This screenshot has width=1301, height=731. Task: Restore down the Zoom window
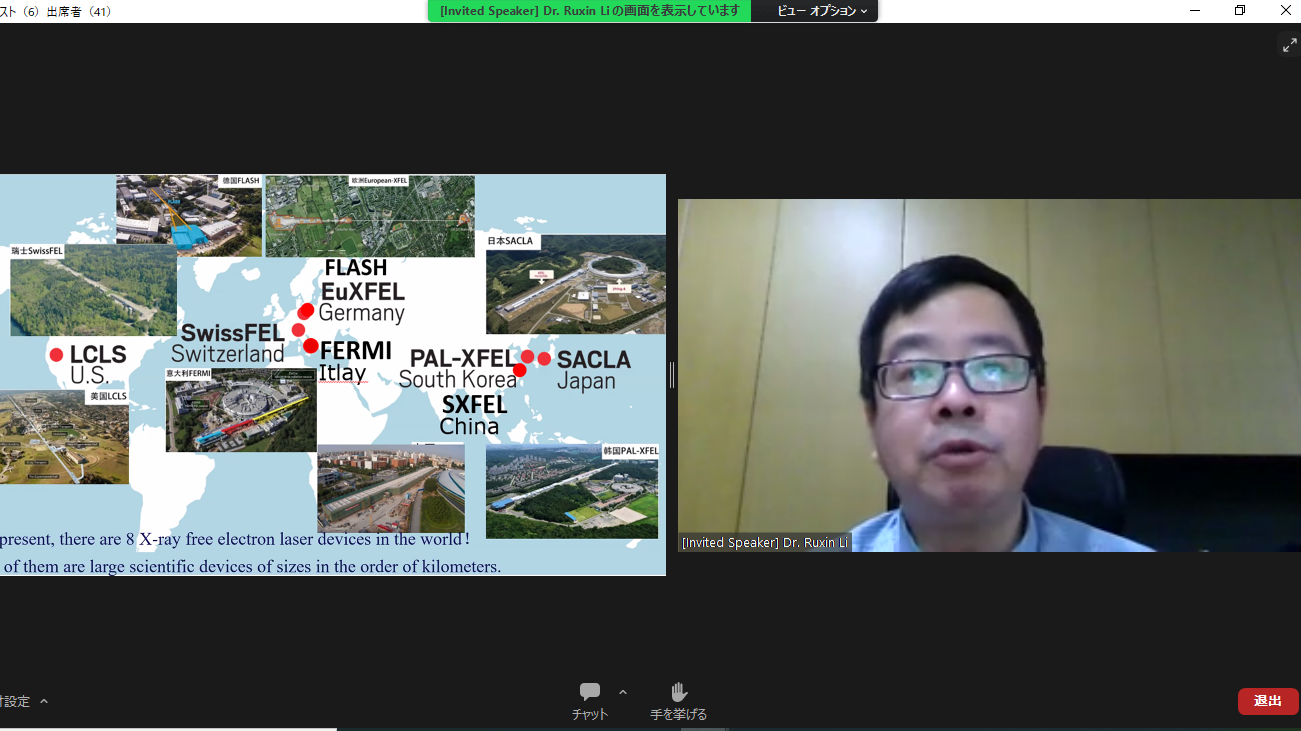coord(1240,11)
